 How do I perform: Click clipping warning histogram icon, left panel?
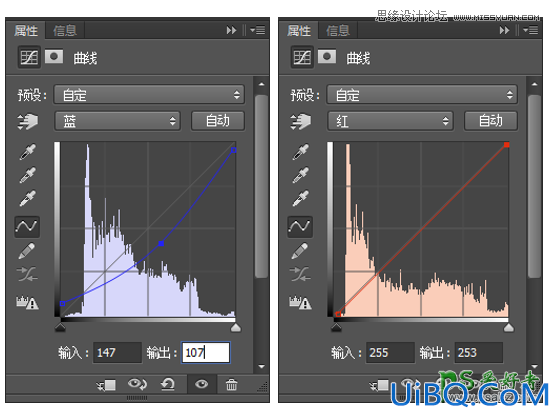click(27, 302)
